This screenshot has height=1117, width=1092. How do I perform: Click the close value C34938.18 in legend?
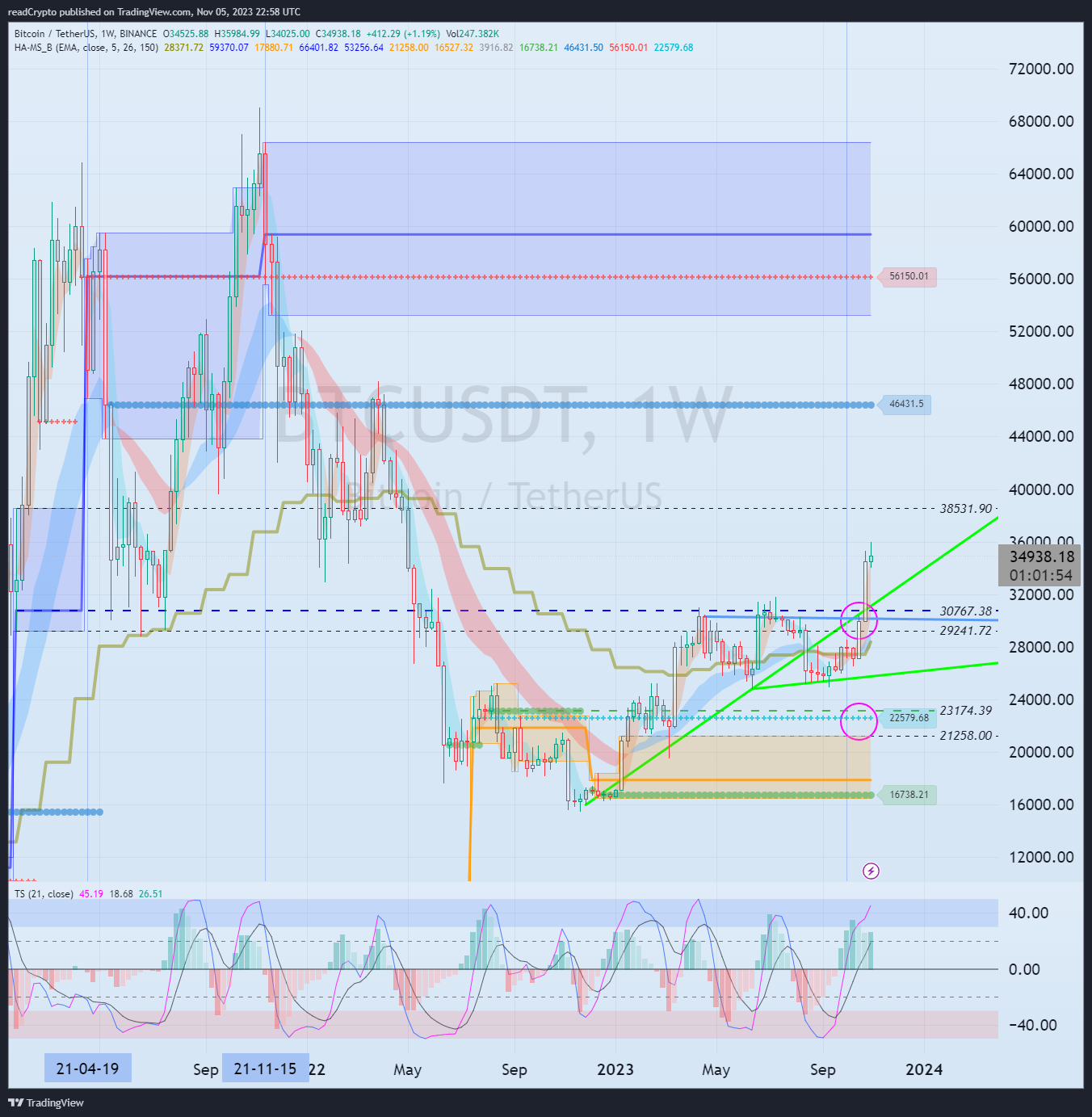pyautogui.click(x=338, y=34)
